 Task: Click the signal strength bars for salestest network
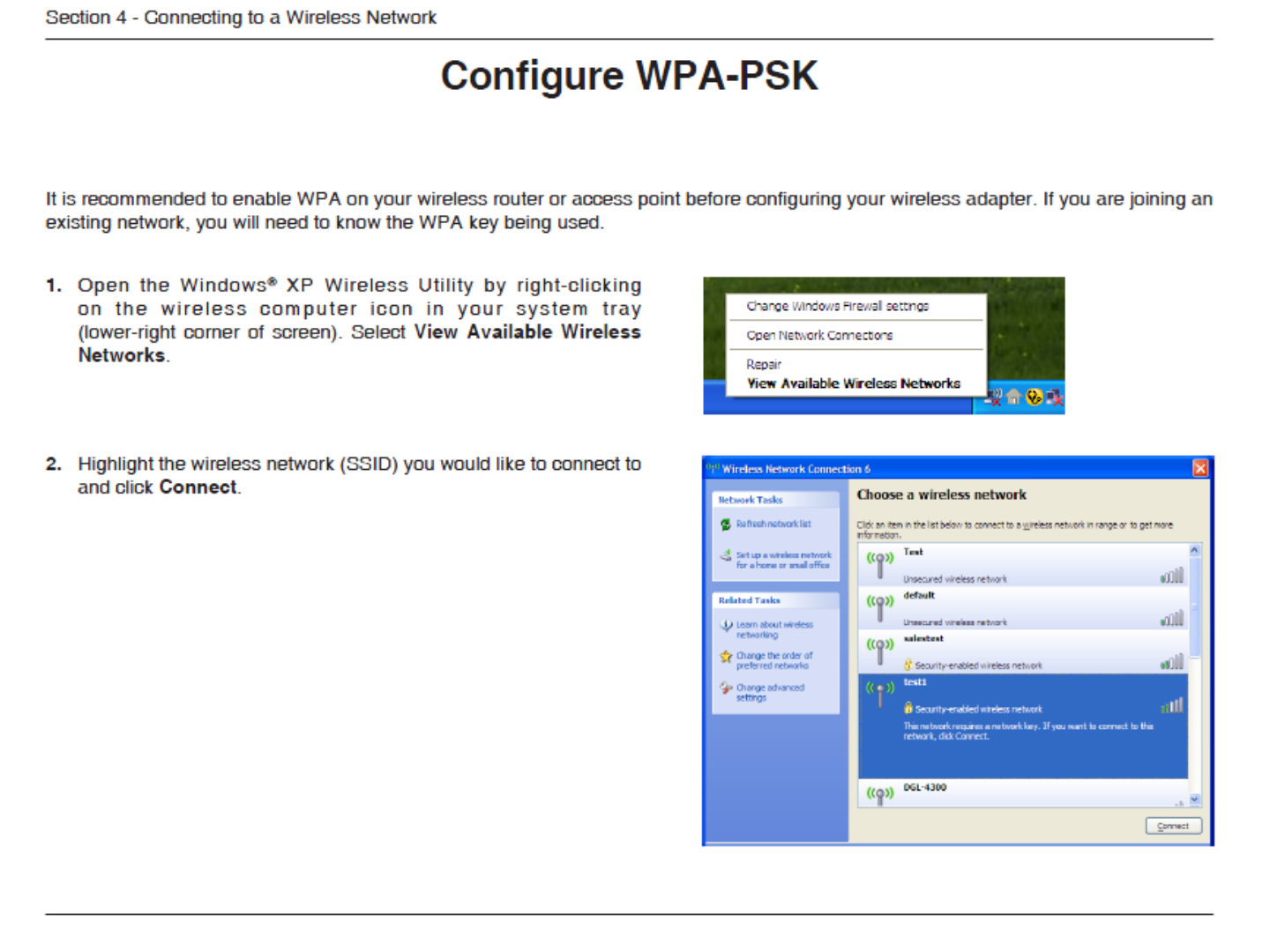coord(1172,662)
